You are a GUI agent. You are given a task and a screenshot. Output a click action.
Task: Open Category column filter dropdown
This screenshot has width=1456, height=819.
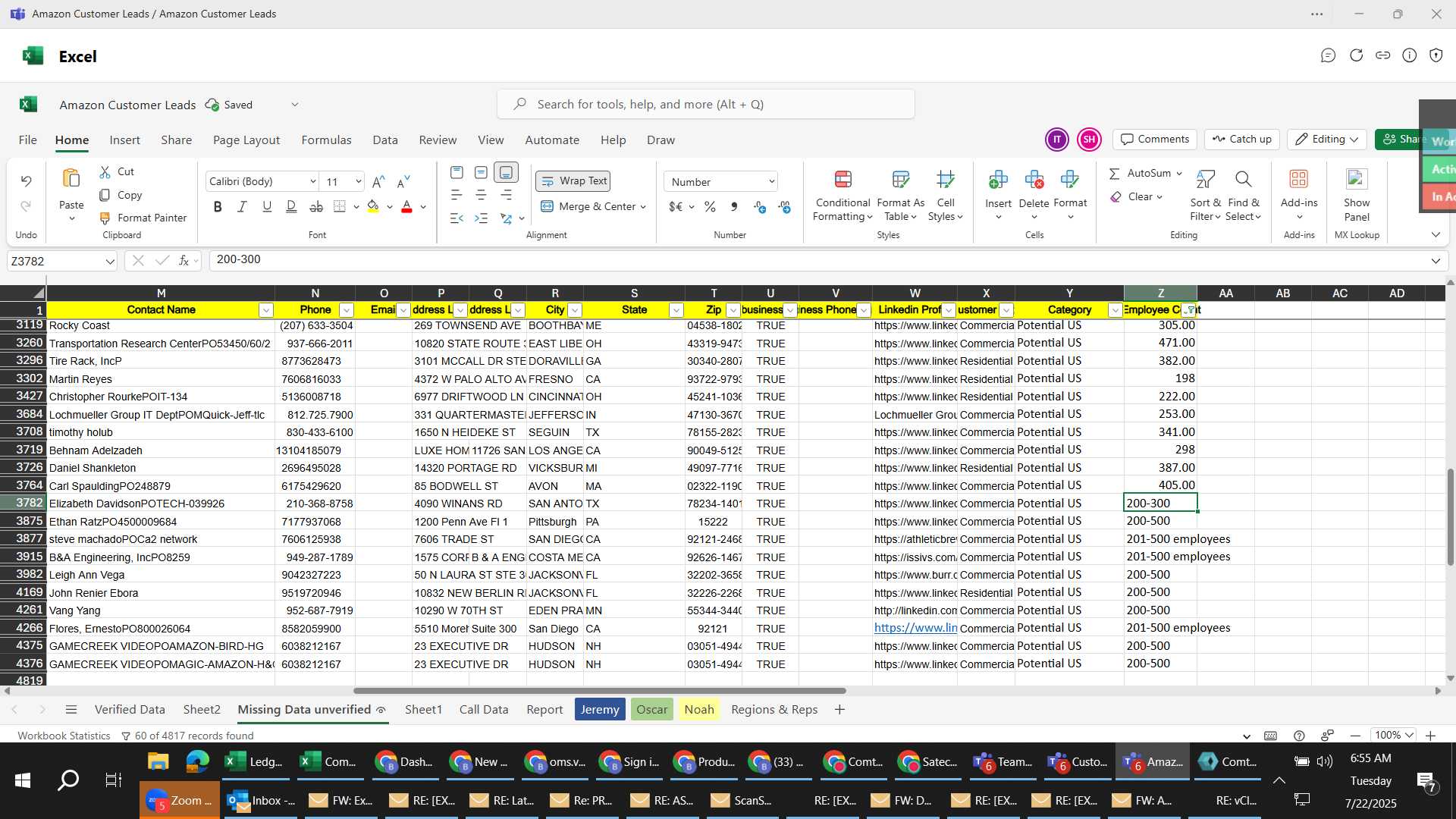point(1115,310)
